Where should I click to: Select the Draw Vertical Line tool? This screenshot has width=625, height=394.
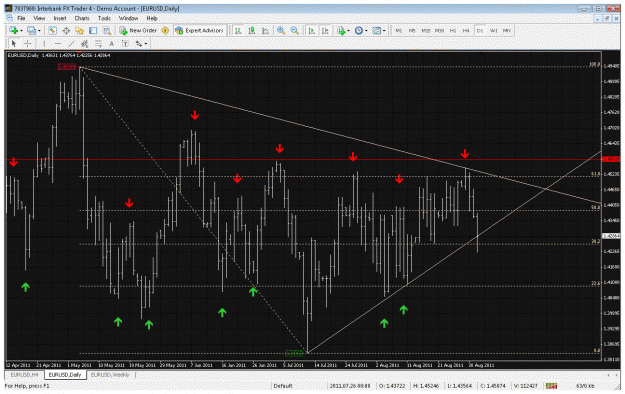coord(44,43)
